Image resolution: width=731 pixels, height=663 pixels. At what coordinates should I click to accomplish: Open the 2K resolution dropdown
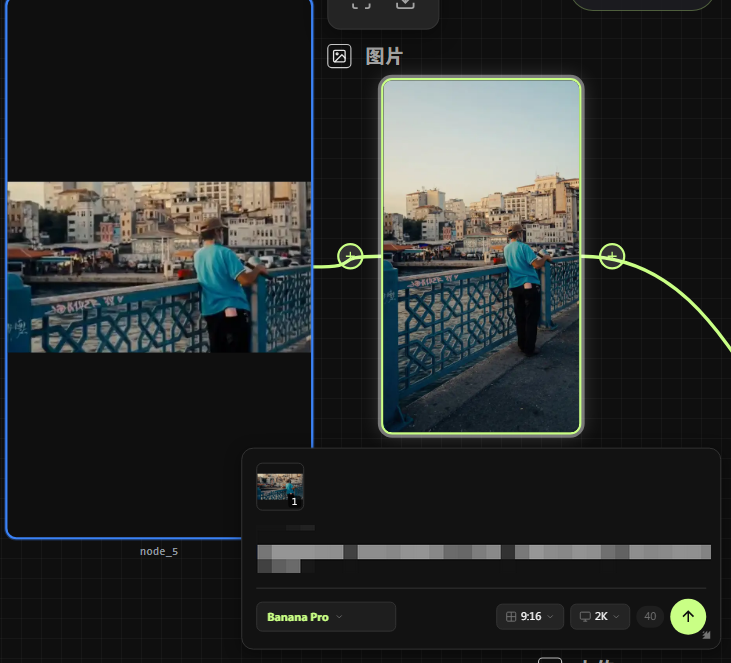[600, 617]
